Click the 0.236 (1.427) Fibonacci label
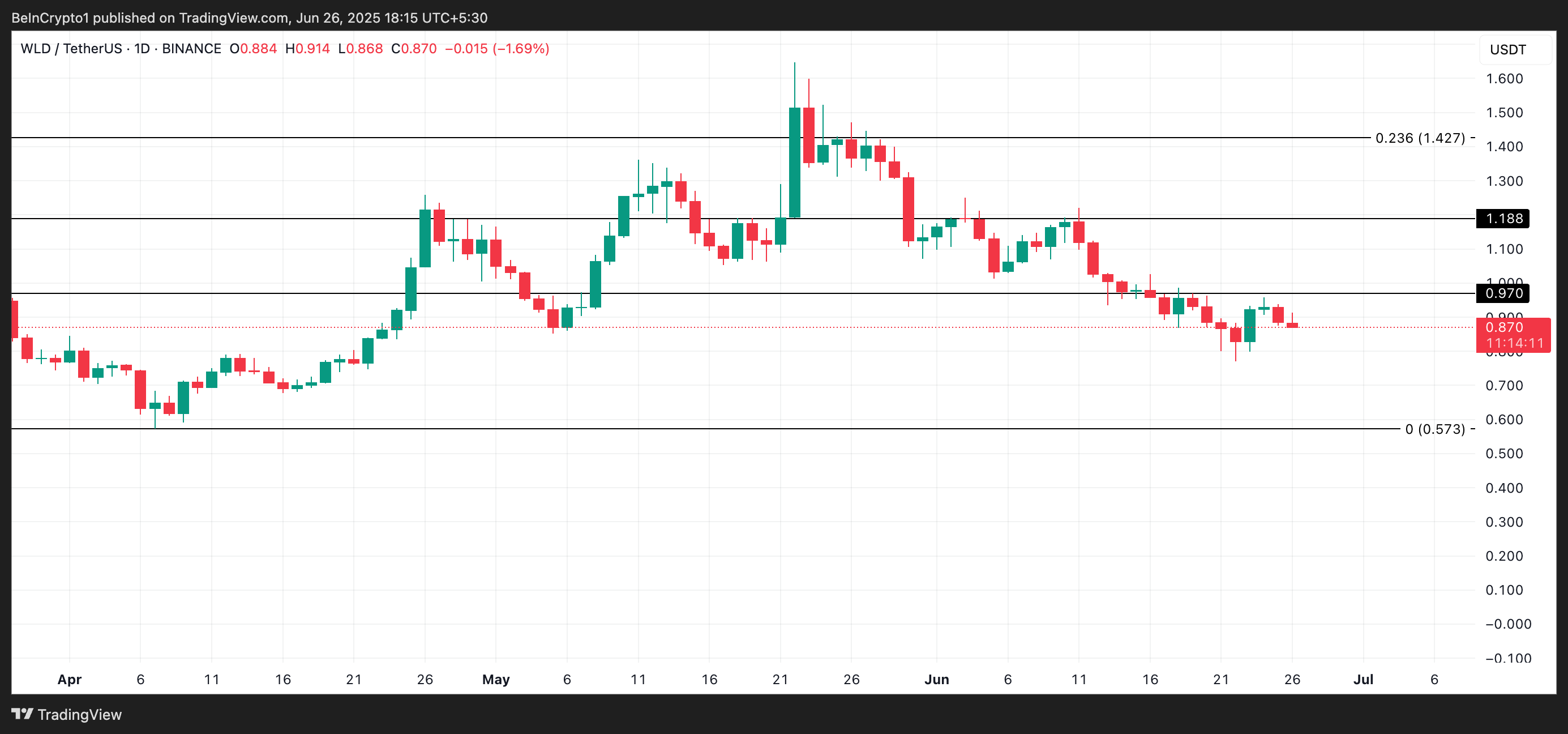 point(1420,138)
